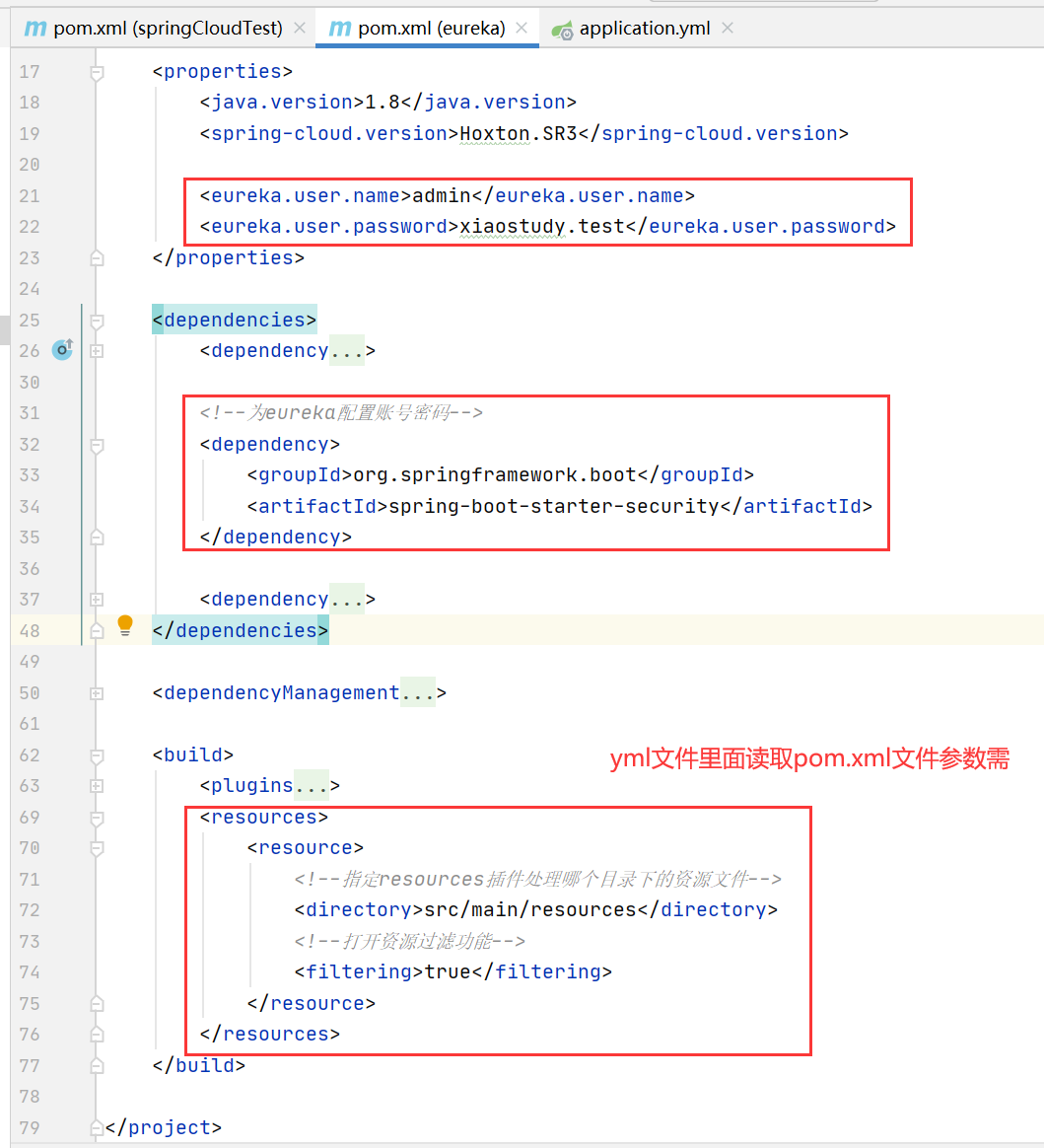This screenshot has height=1148, width=1044.
Task: Click the folded dots in dependency line 37
Action: pos(347,600)
